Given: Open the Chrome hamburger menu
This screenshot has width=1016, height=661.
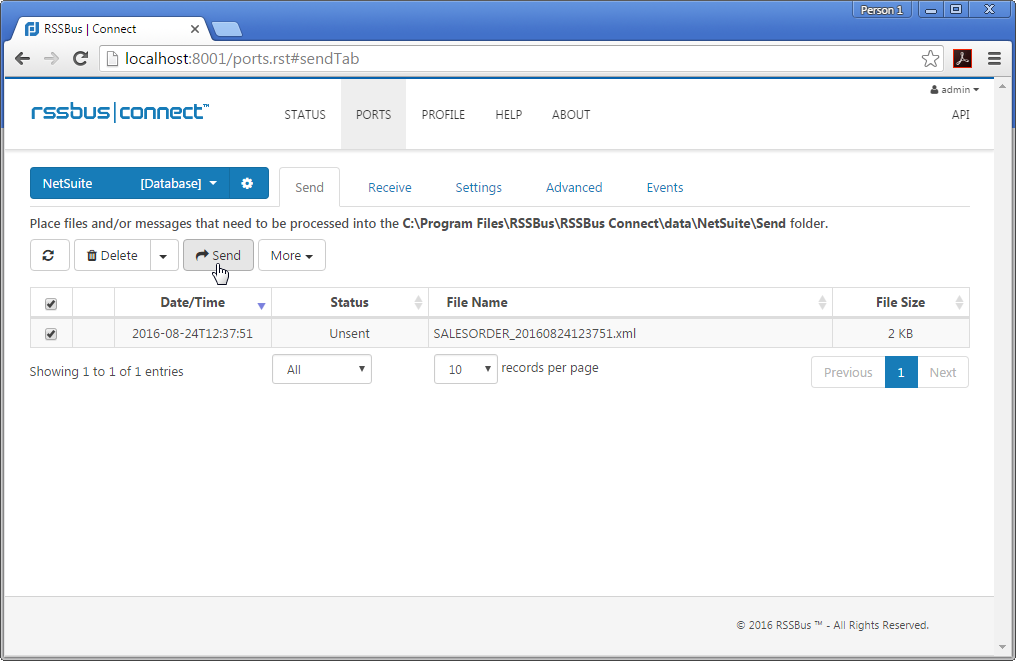Looking at the screenshot, I should (994, 59).
